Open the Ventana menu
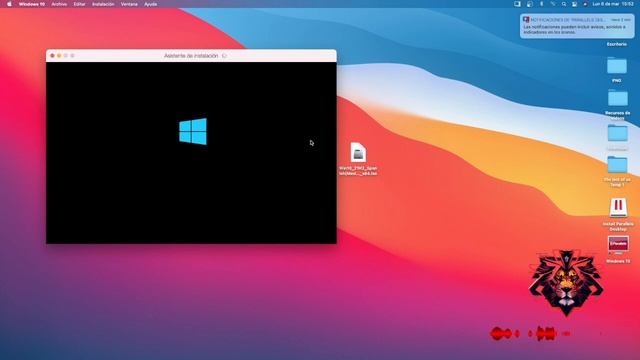 coord(129,4)
